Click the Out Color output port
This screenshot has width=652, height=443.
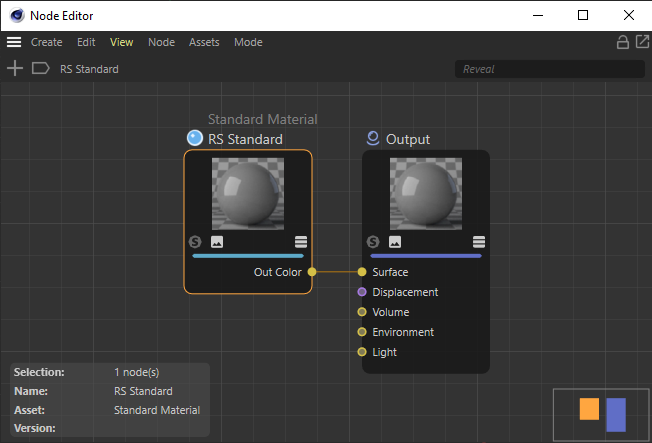pos(312,272)
